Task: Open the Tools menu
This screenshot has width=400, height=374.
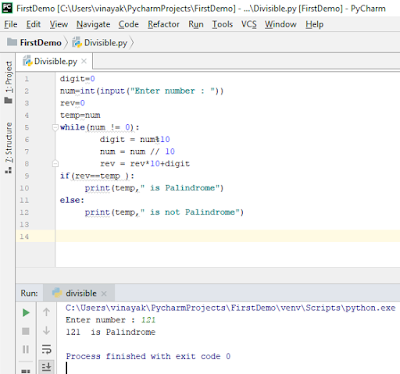Action: (x=222, y=24)
